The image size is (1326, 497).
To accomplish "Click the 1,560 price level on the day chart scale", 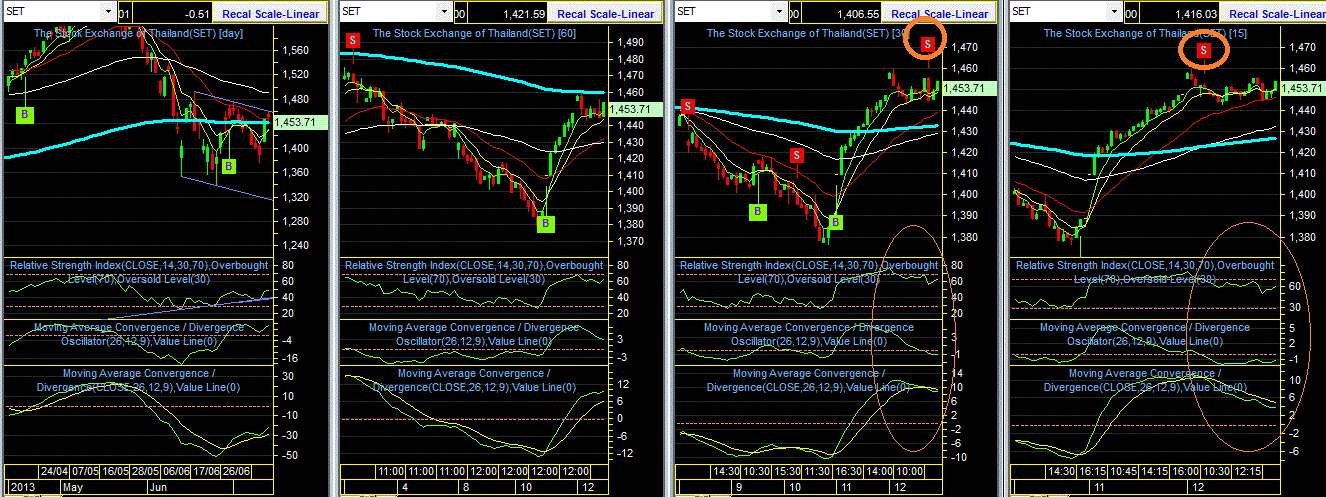I will 295,49.
